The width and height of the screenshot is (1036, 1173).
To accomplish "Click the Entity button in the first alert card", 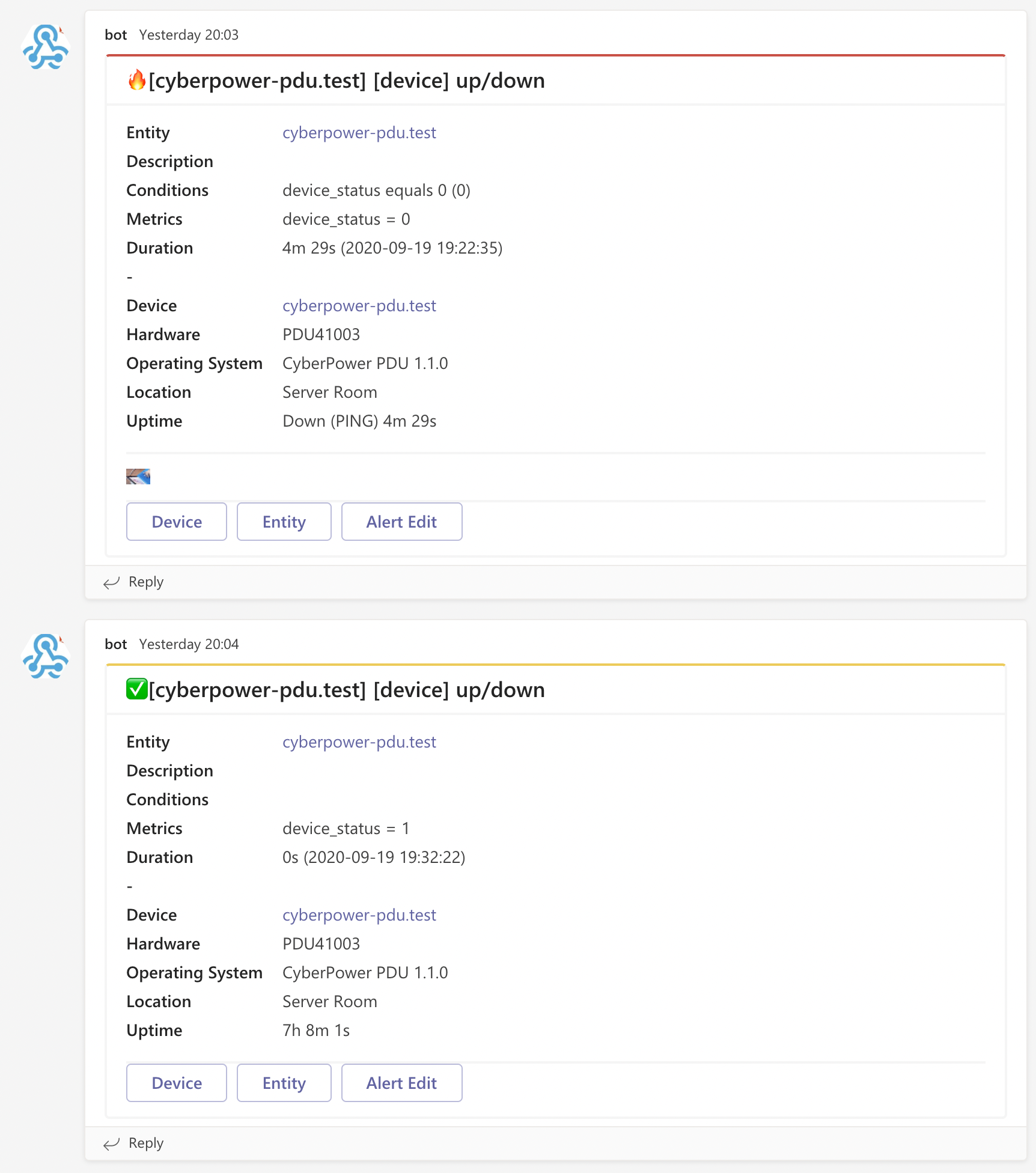I will pyautogui.click(x=284, y=522).
